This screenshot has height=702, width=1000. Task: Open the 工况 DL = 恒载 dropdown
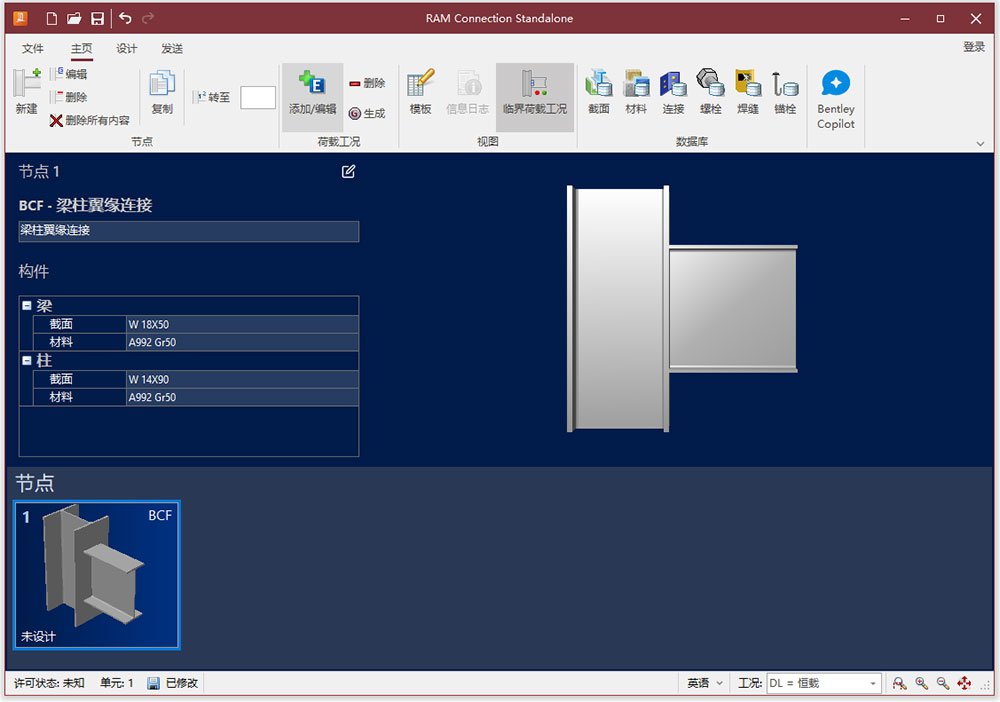pos(823,683)
